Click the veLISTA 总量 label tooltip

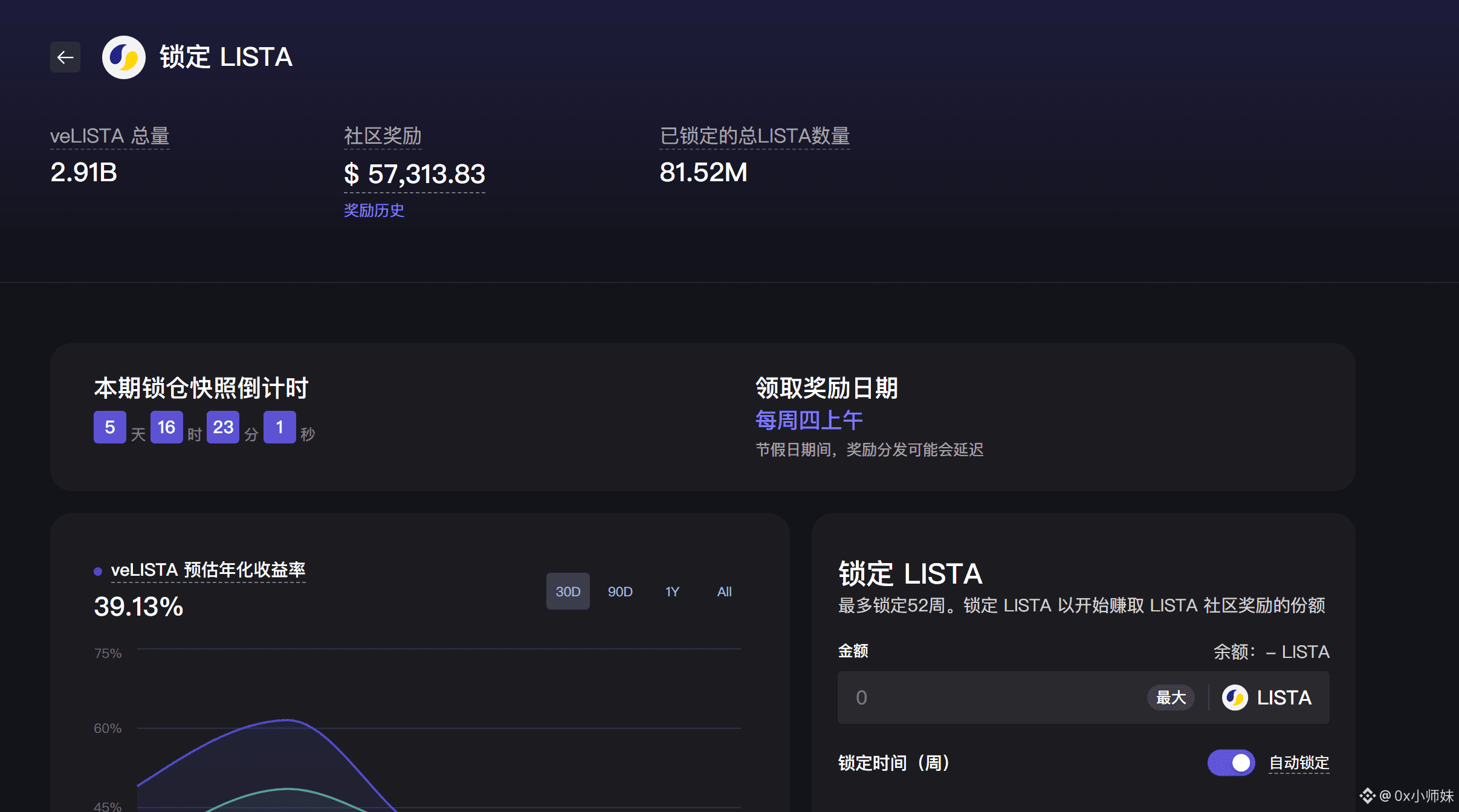pyautogui.click(x=109, y=136)
